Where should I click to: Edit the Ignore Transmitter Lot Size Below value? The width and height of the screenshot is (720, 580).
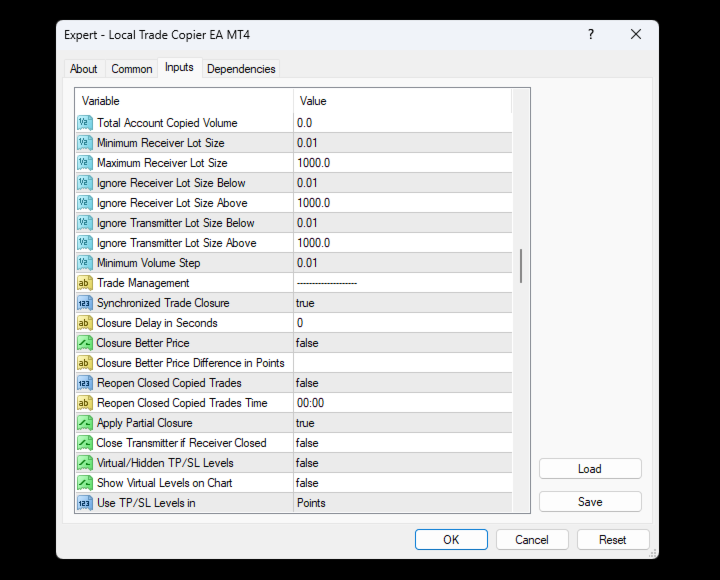pos(403,223)
